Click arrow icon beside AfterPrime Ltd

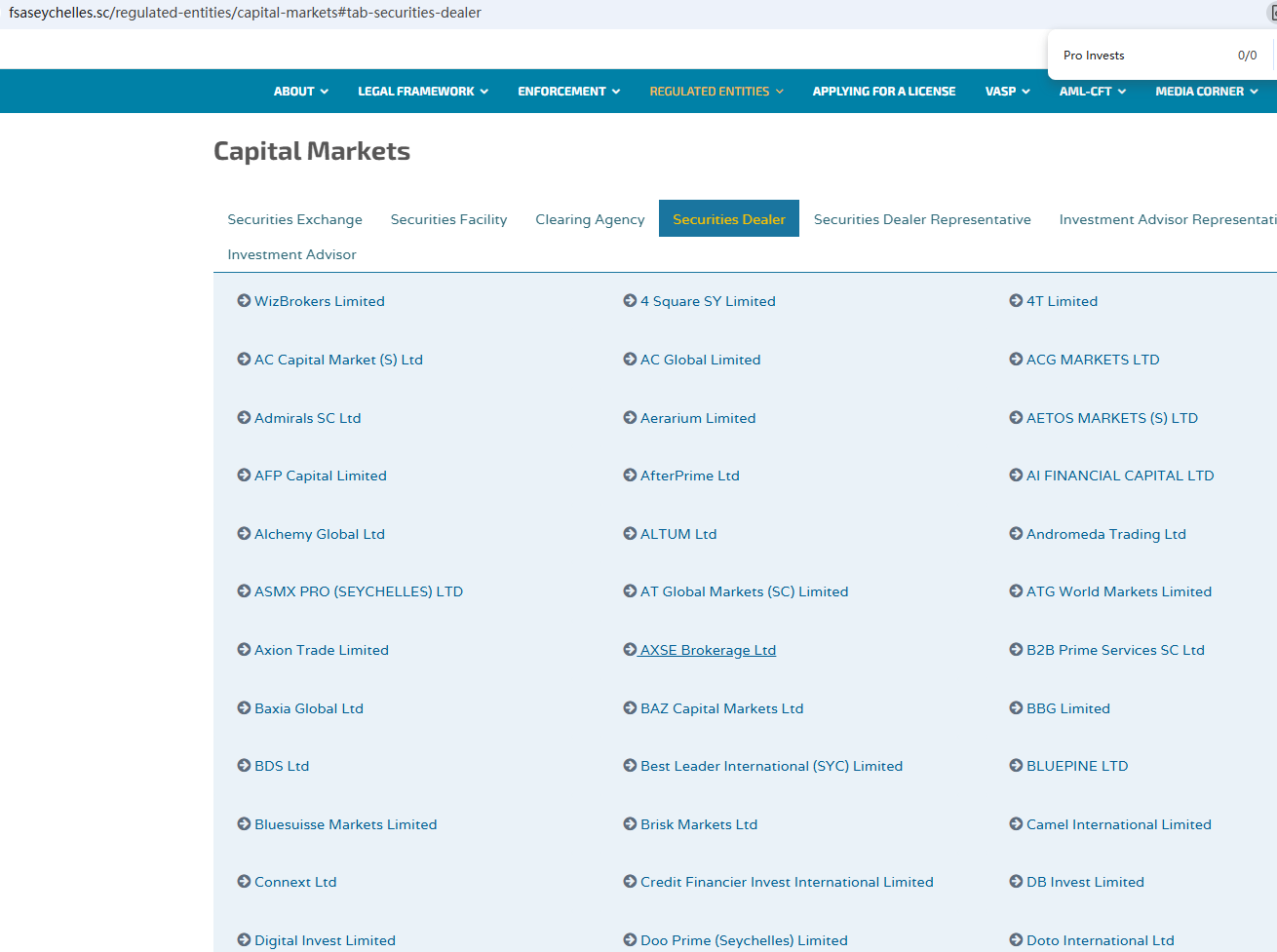click(x=630, y=476)
